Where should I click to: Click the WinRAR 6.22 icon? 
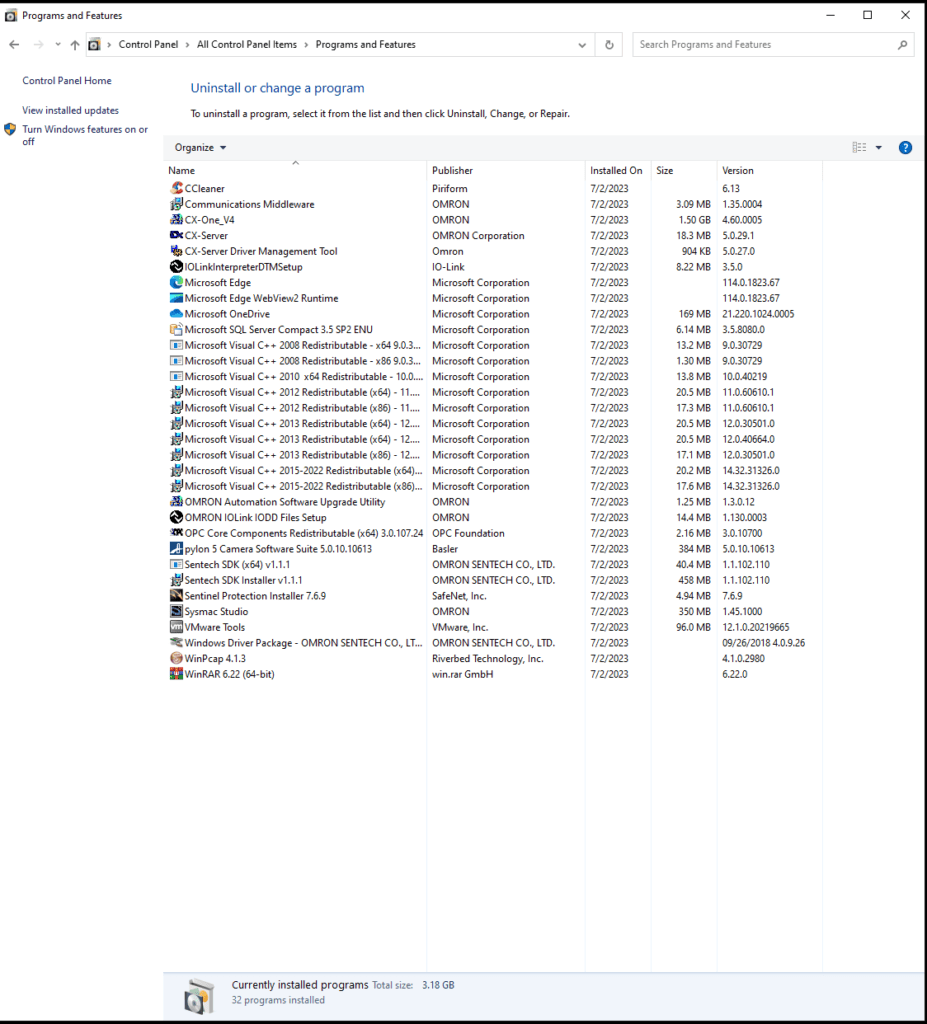pyautogui.click(x=176, y=674)
